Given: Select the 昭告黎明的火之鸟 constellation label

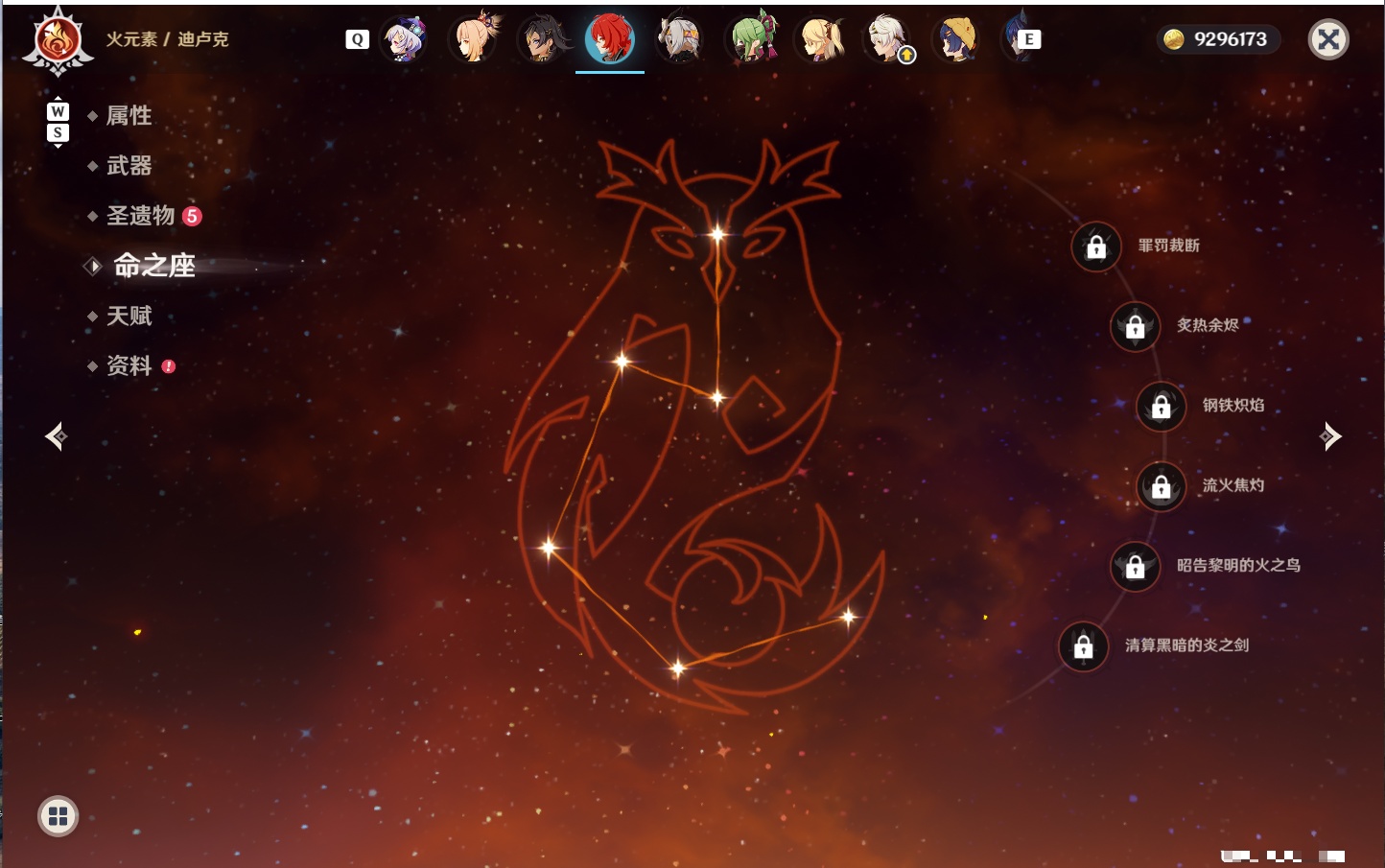Looking at the screenshot, I should (1238, 565).
